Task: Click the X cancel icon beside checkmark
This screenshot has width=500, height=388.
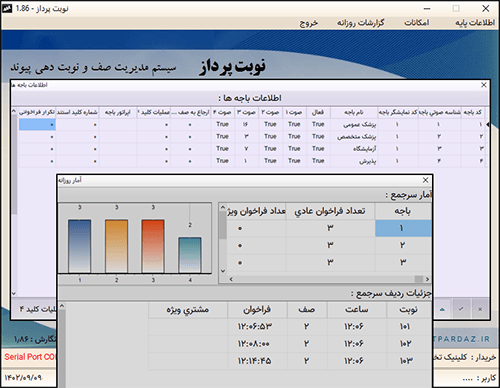Action: pyautogui.click(x=480, y=309)
